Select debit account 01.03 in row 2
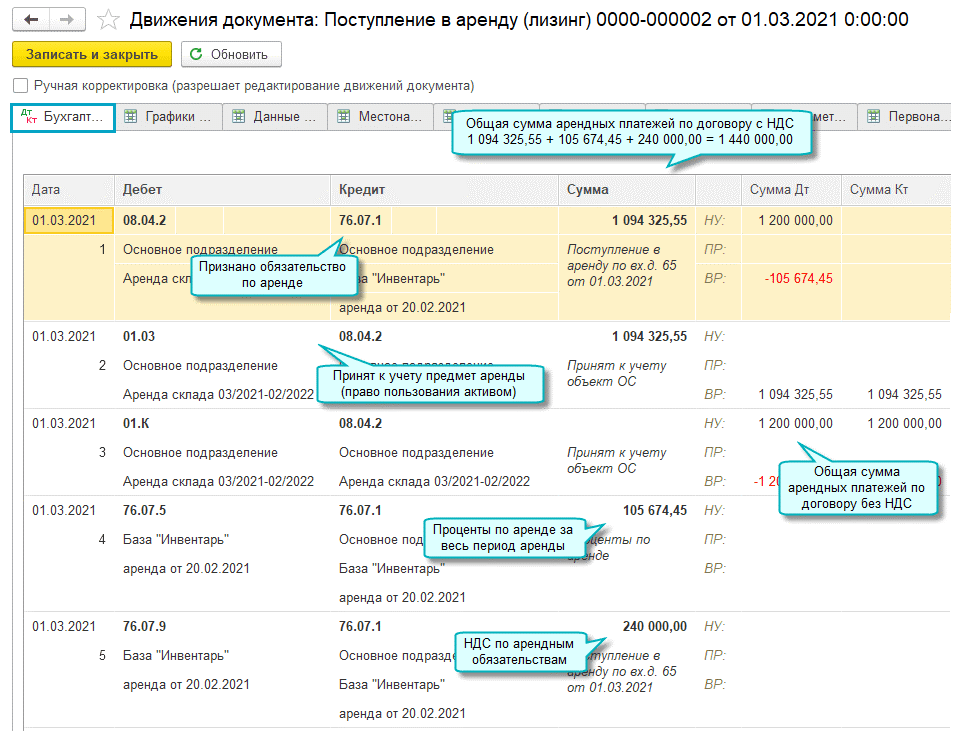Viewport: 969px width, 731px height. tap(139, 336)
